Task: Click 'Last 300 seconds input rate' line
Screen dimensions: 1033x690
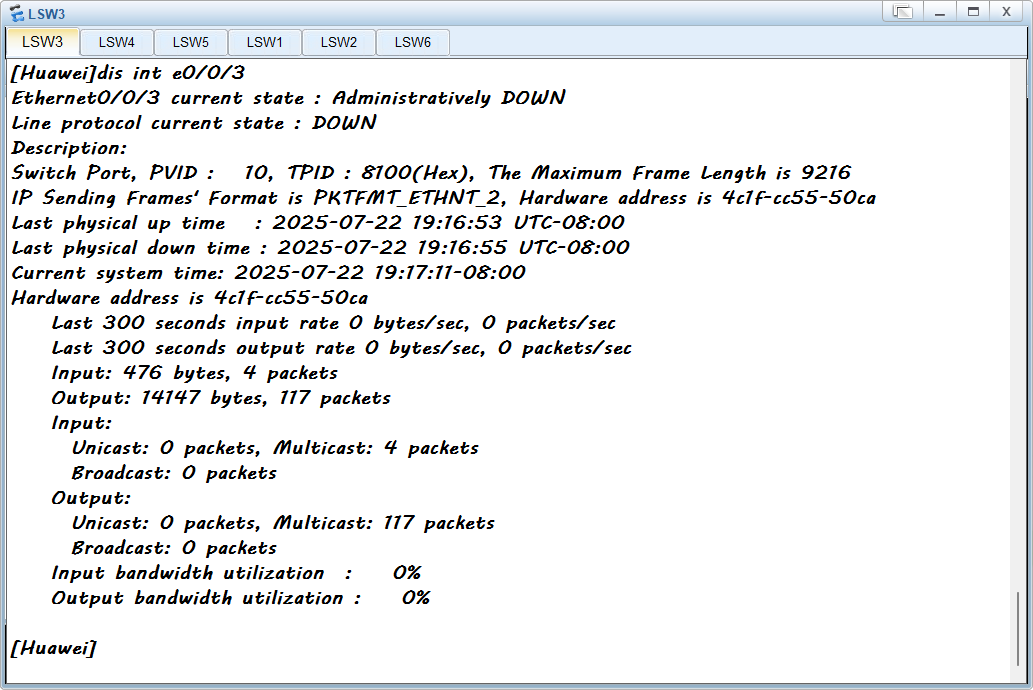Action: tap(333, 323)
